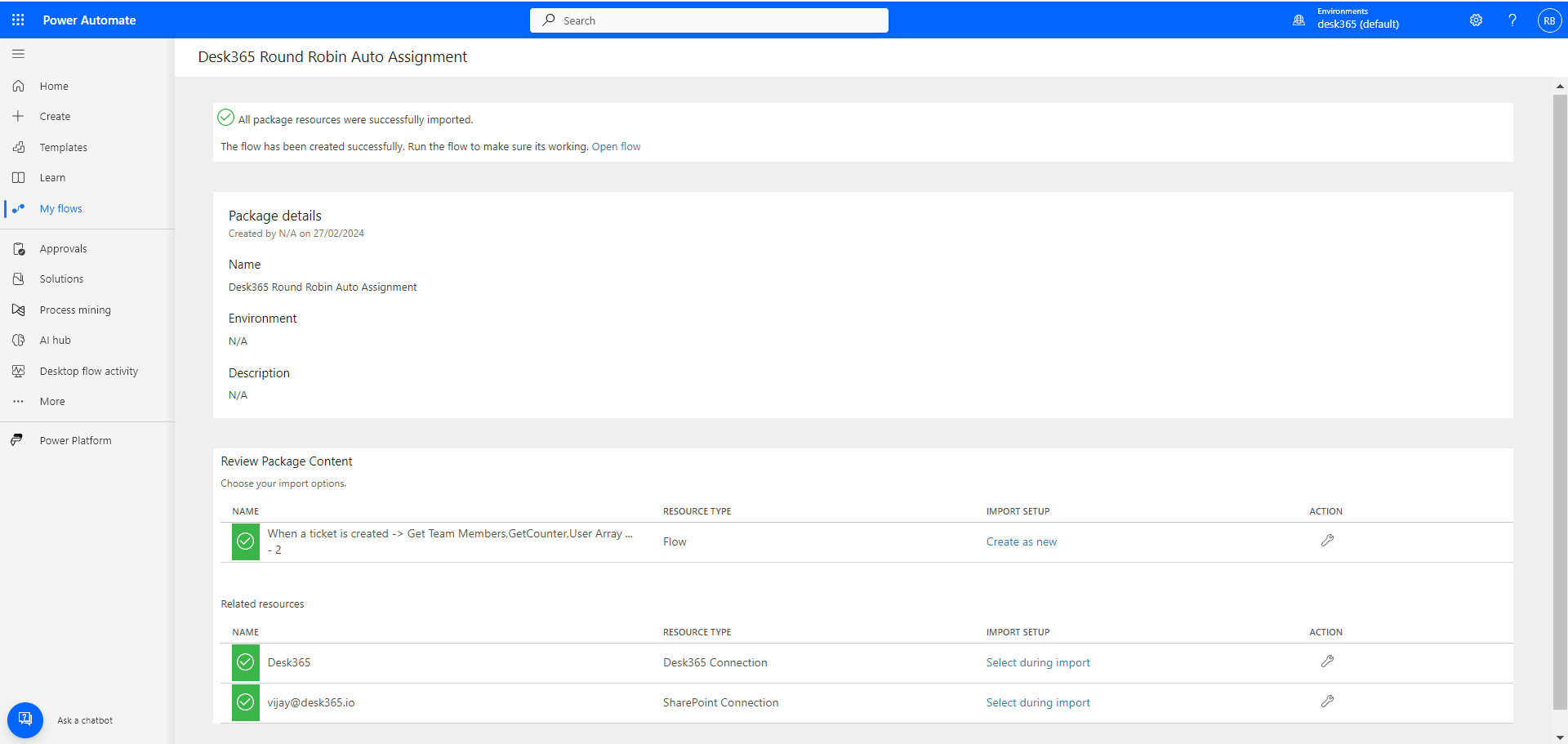Open the Power Automate app launcher waffle icon
The width and height of the screenshot is (1568, 744).
point(17,20)
